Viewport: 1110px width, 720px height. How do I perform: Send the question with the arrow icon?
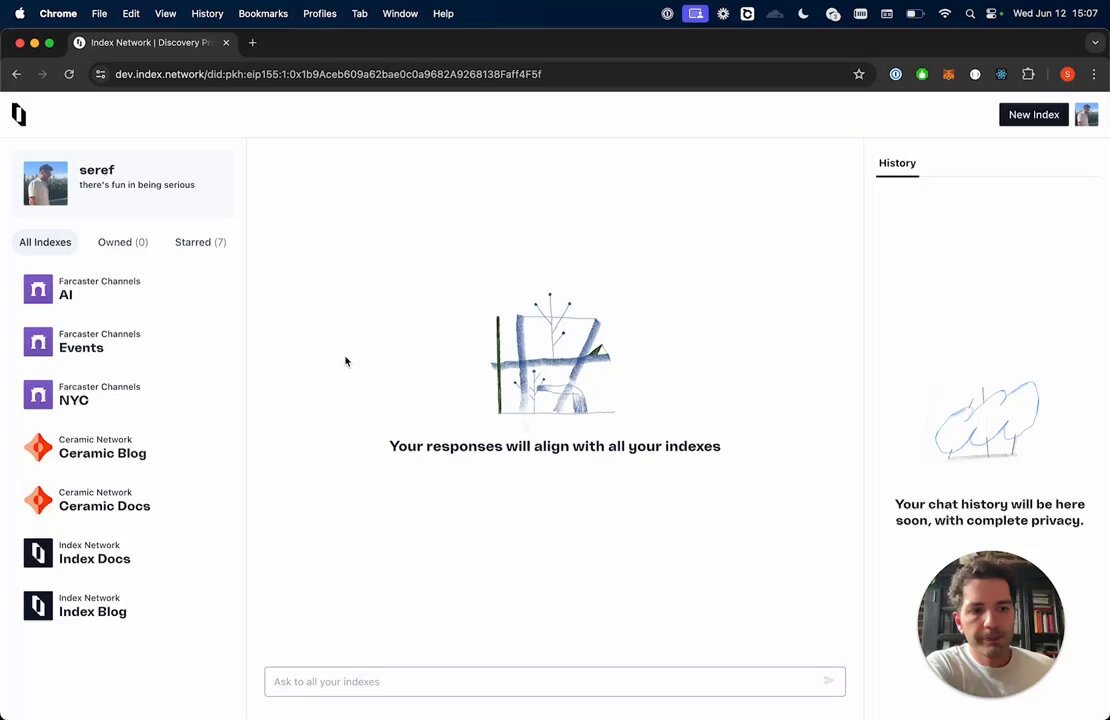[x=828, y=681]
